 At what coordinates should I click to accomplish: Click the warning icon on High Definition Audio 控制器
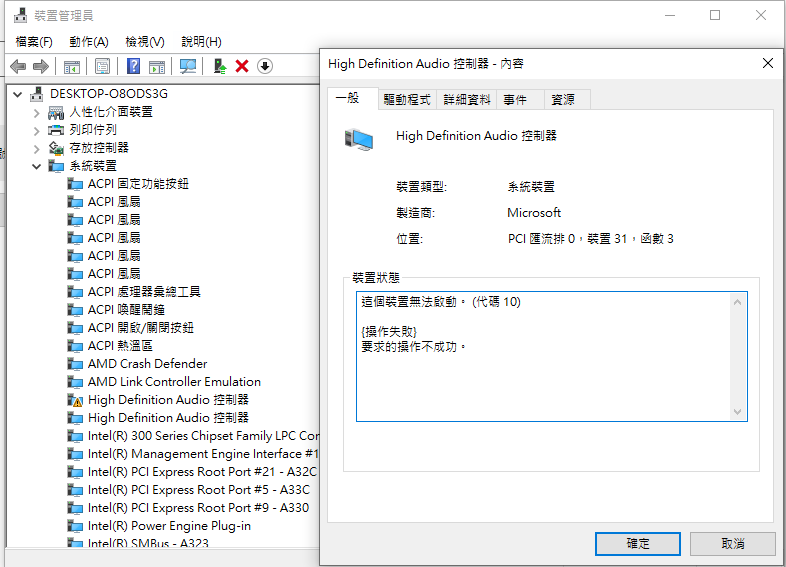(x=75, y=400)
